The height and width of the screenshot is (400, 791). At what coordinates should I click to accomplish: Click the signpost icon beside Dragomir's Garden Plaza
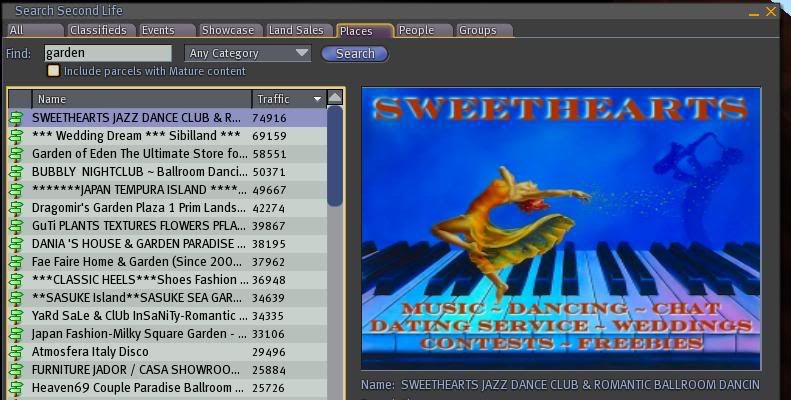click(16, 208)
